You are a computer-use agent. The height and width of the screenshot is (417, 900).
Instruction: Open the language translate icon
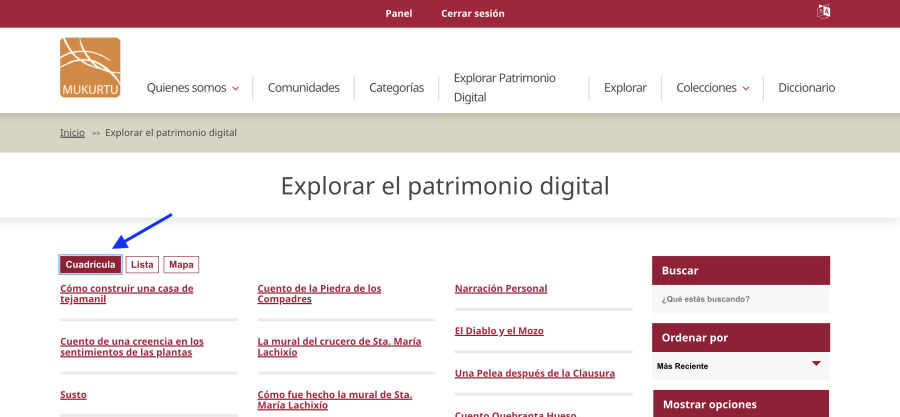coord(823,11)
